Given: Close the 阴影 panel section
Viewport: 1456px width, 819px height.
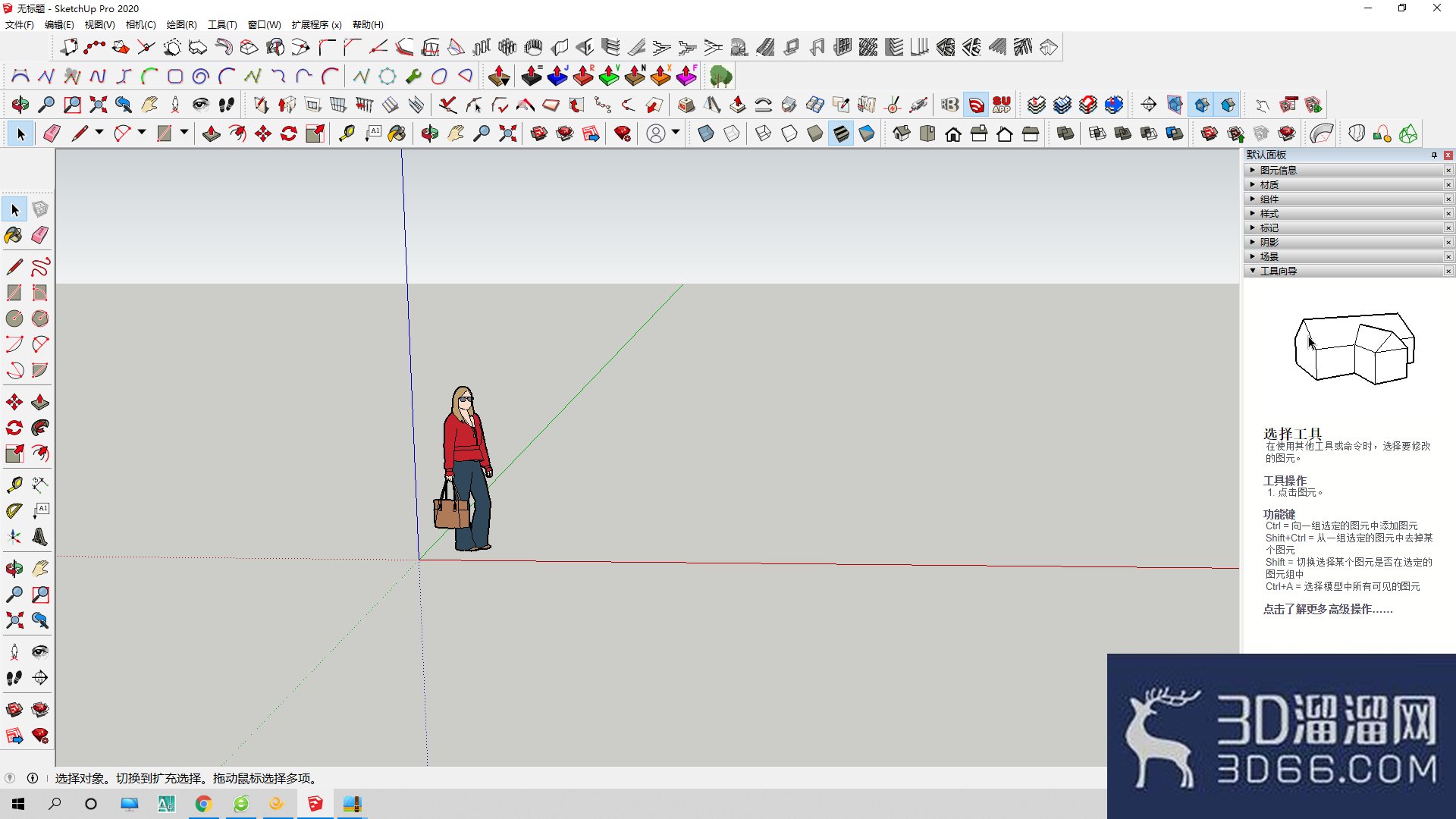Looking at the screenshot, I should 1448,242.
